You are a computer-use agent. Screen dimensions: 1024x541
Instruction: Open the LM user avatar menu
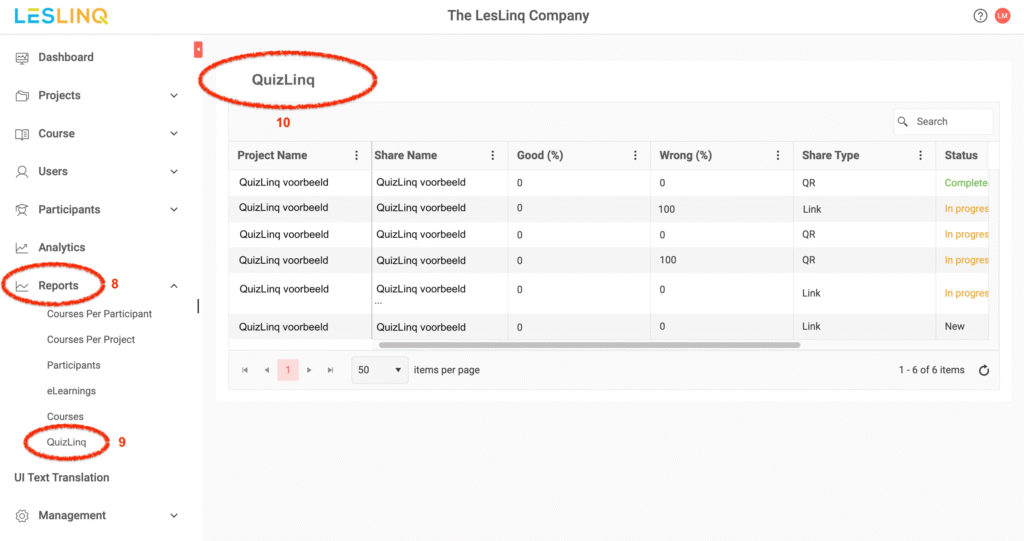[x=1002, y=16]
